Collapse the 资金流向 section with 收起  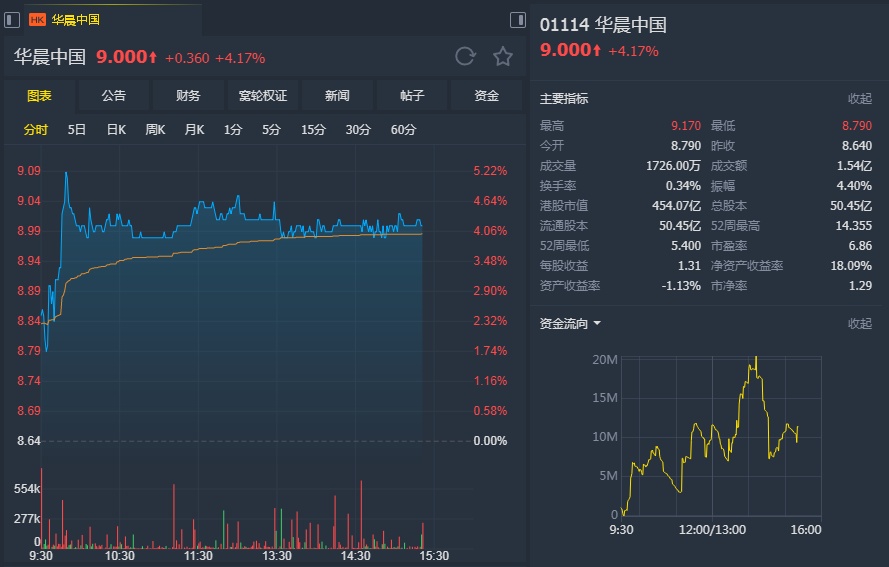[x=860, y=323]
